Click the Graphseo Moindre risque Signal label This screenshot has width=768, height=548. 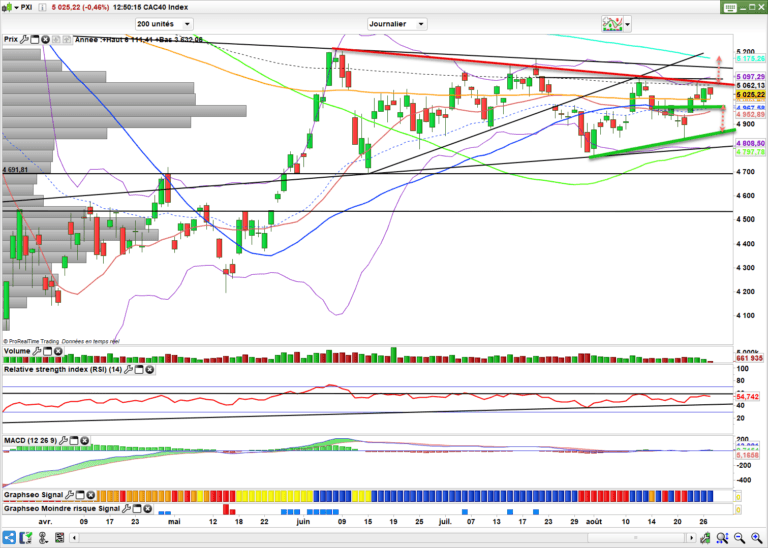coord(59,509)
